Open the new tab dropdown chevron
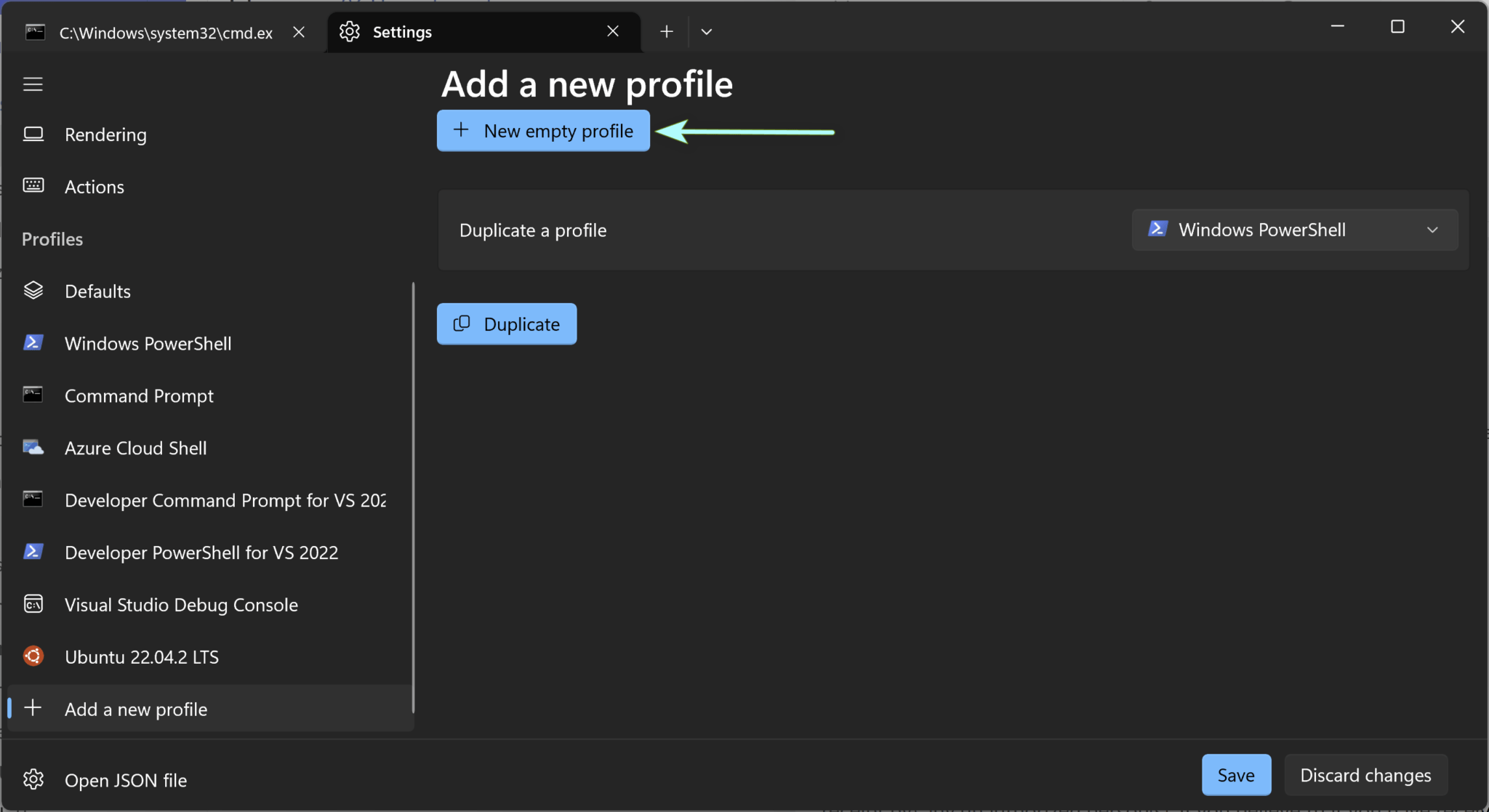 tap(706, 32)
